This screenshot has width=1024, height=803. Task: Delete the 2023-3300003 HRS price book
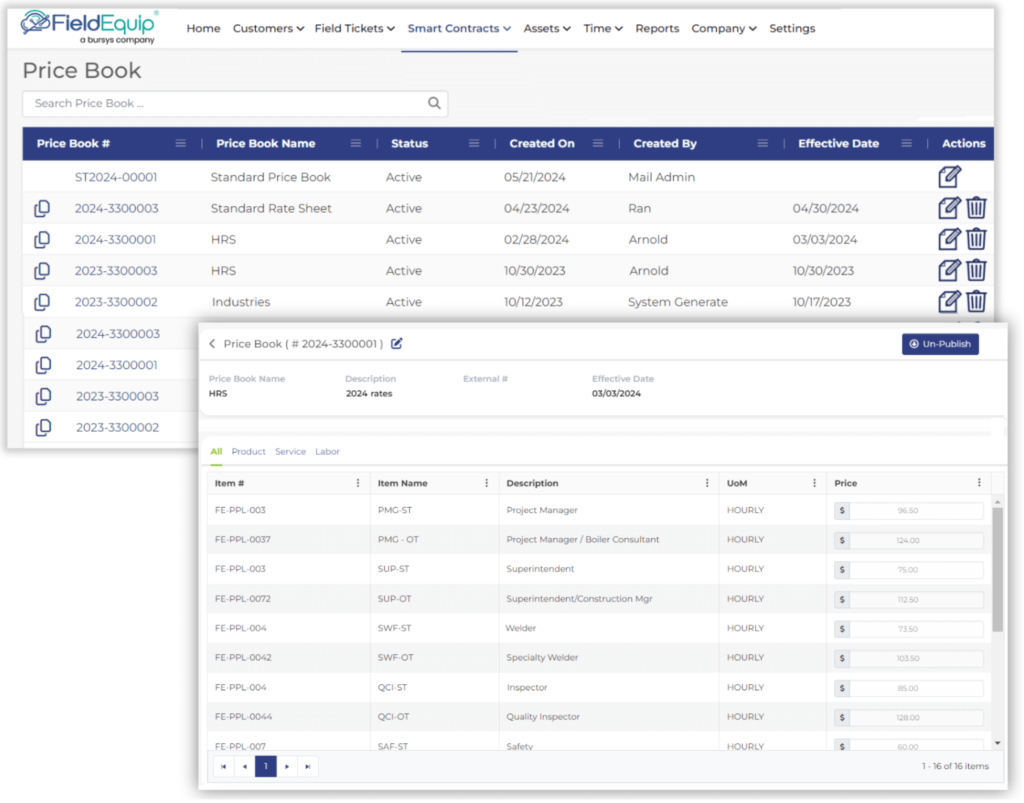pyautogui.click(x=976, y=270)
